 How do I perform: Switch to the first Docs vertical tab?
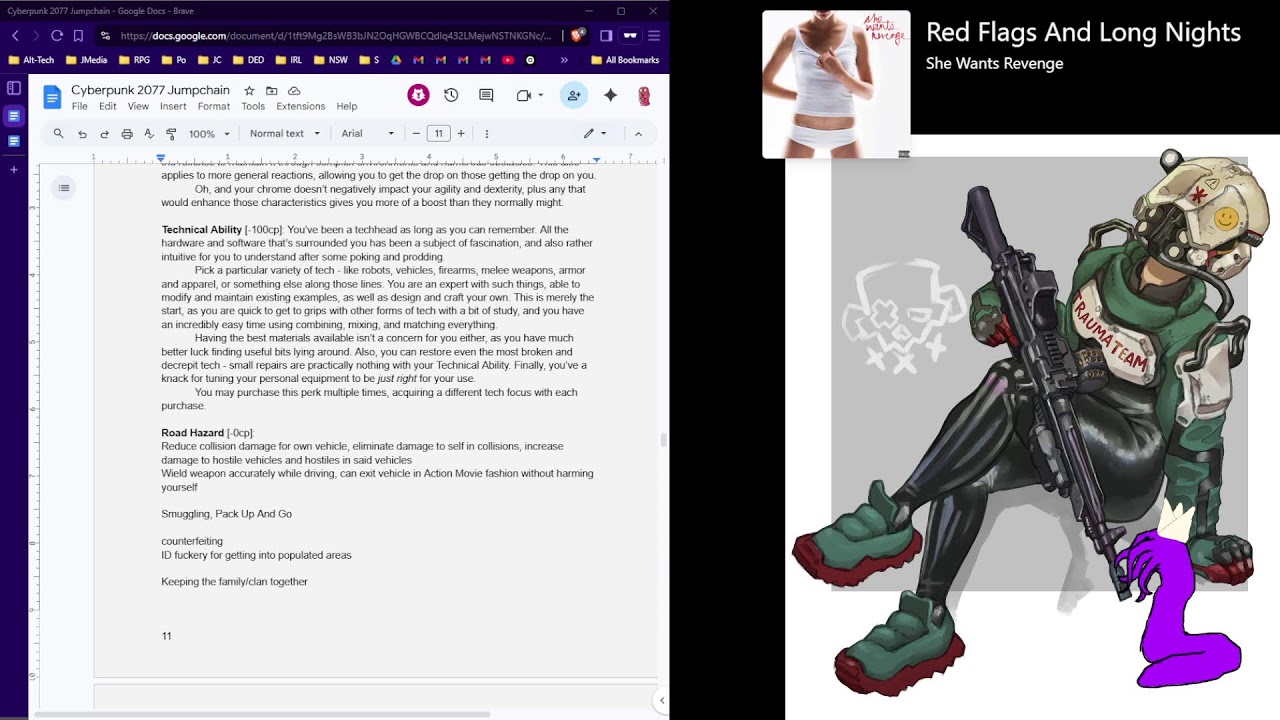pos(14,116)
